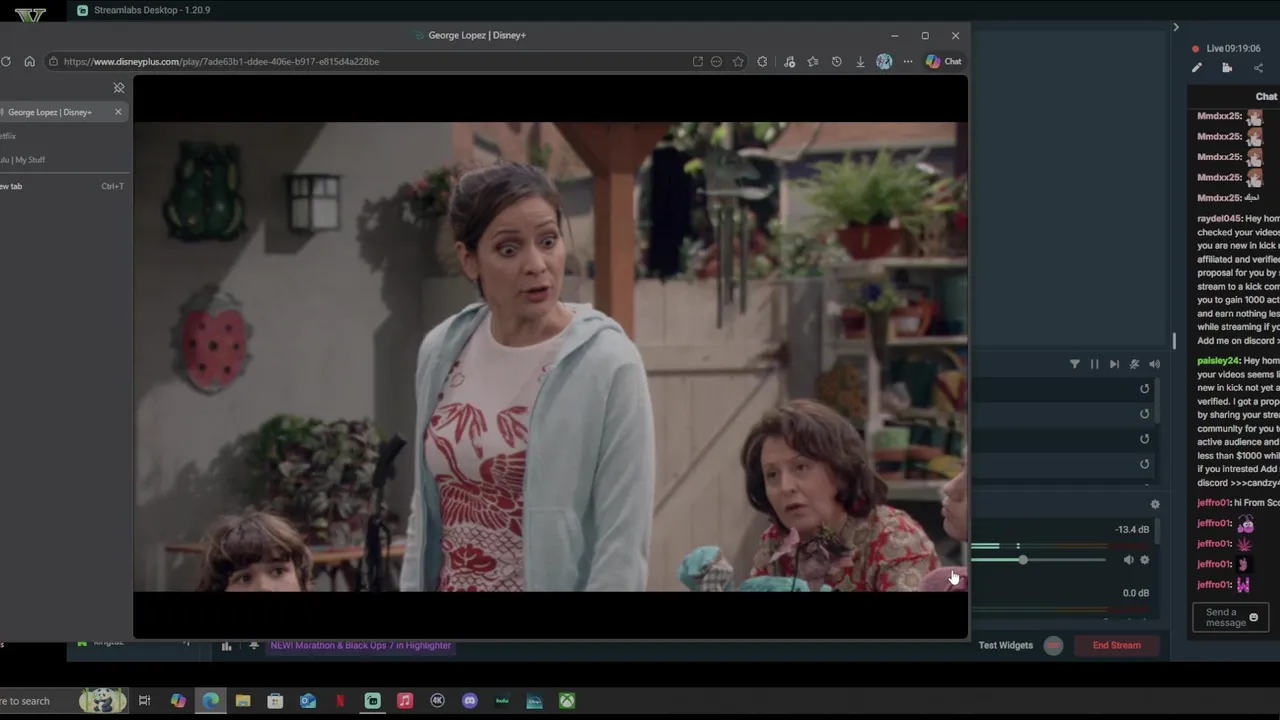Screen dimensions: 1280x720
Task: Replay the third recent event
Action: (x=1145, y=439)
